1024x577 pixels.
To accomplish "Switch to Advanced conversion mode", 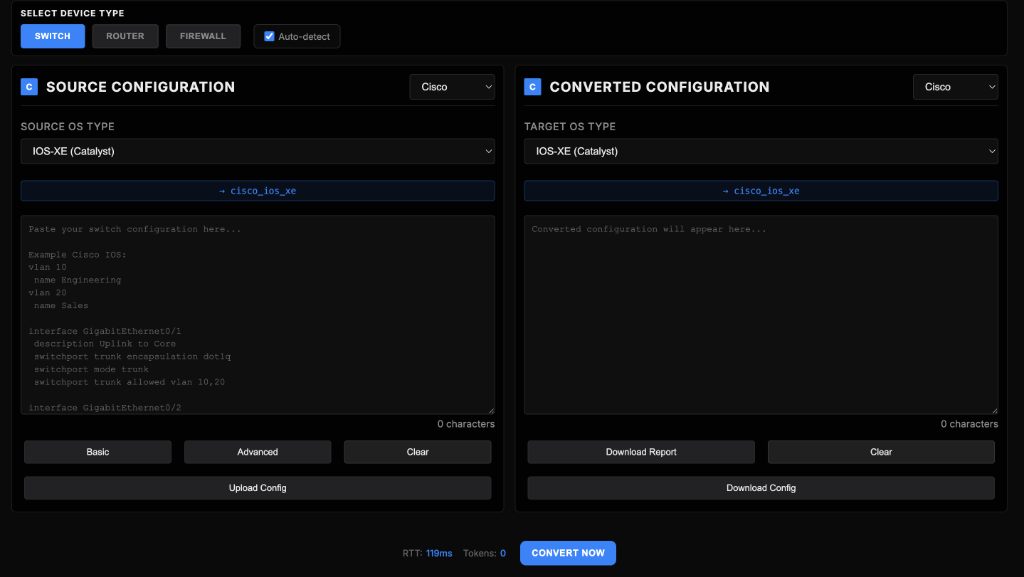I will tap(257, 451).
